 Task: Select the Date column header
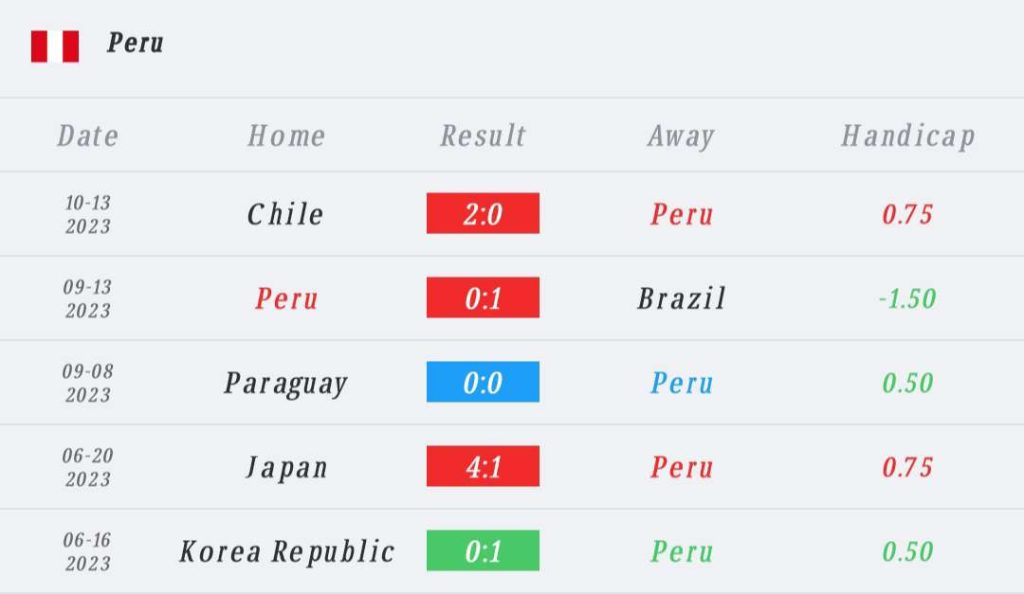click(x=88, y=136)
